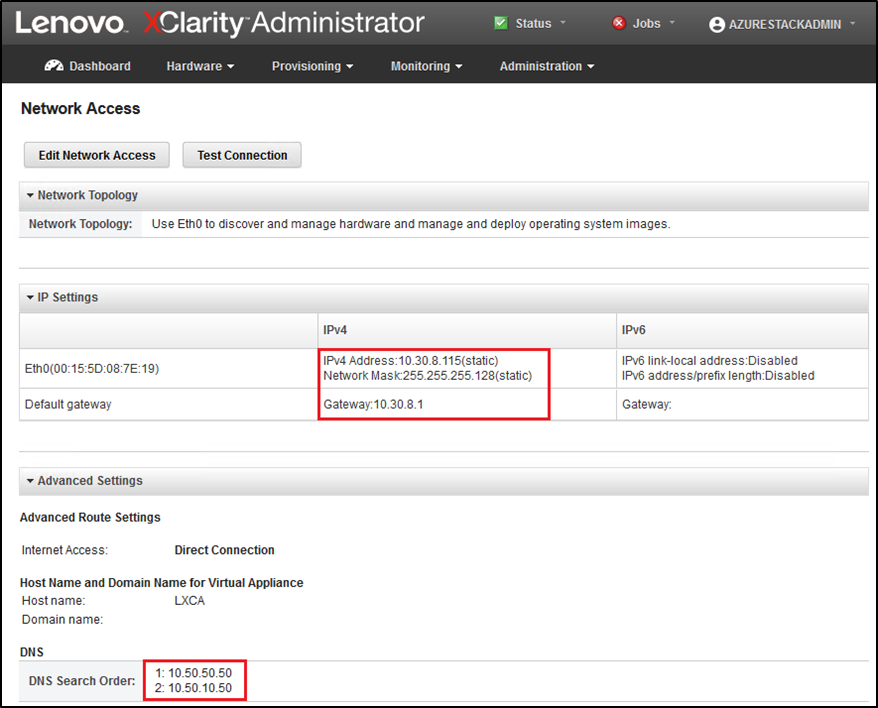Click the IPv4 Address:10.30.8.115(static) text
Image resolution: width=878 pixels, height=708 pixels.
410,361
